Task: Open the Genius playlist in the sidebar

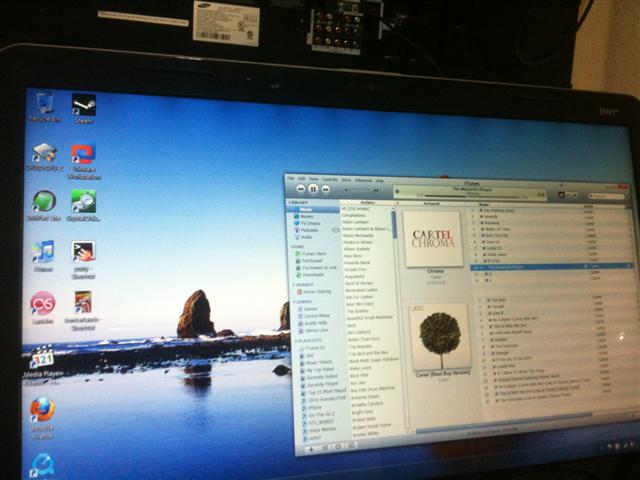Action: (308, 309)
